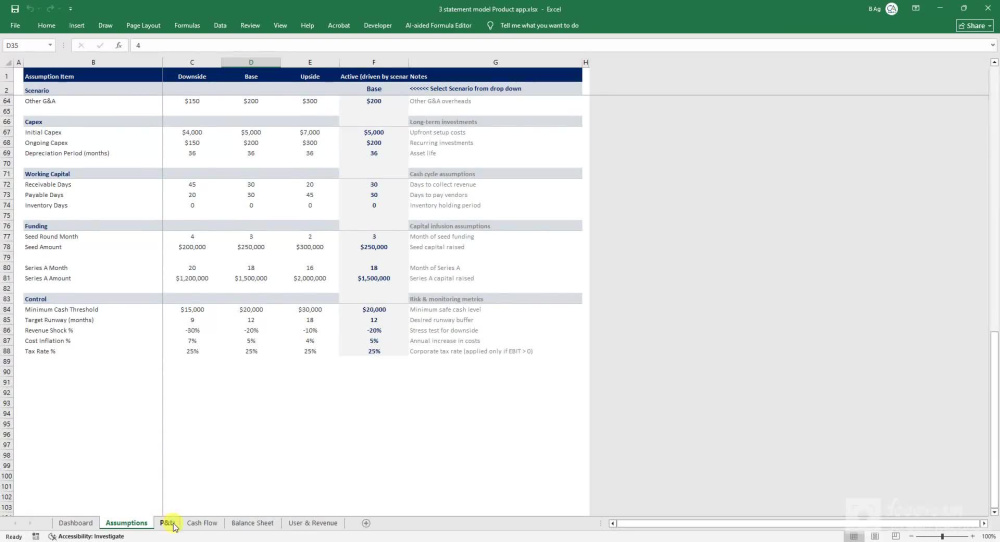
Task: Click the Seed Amount upside value $300,000
Action: click(x=310, y=247)
